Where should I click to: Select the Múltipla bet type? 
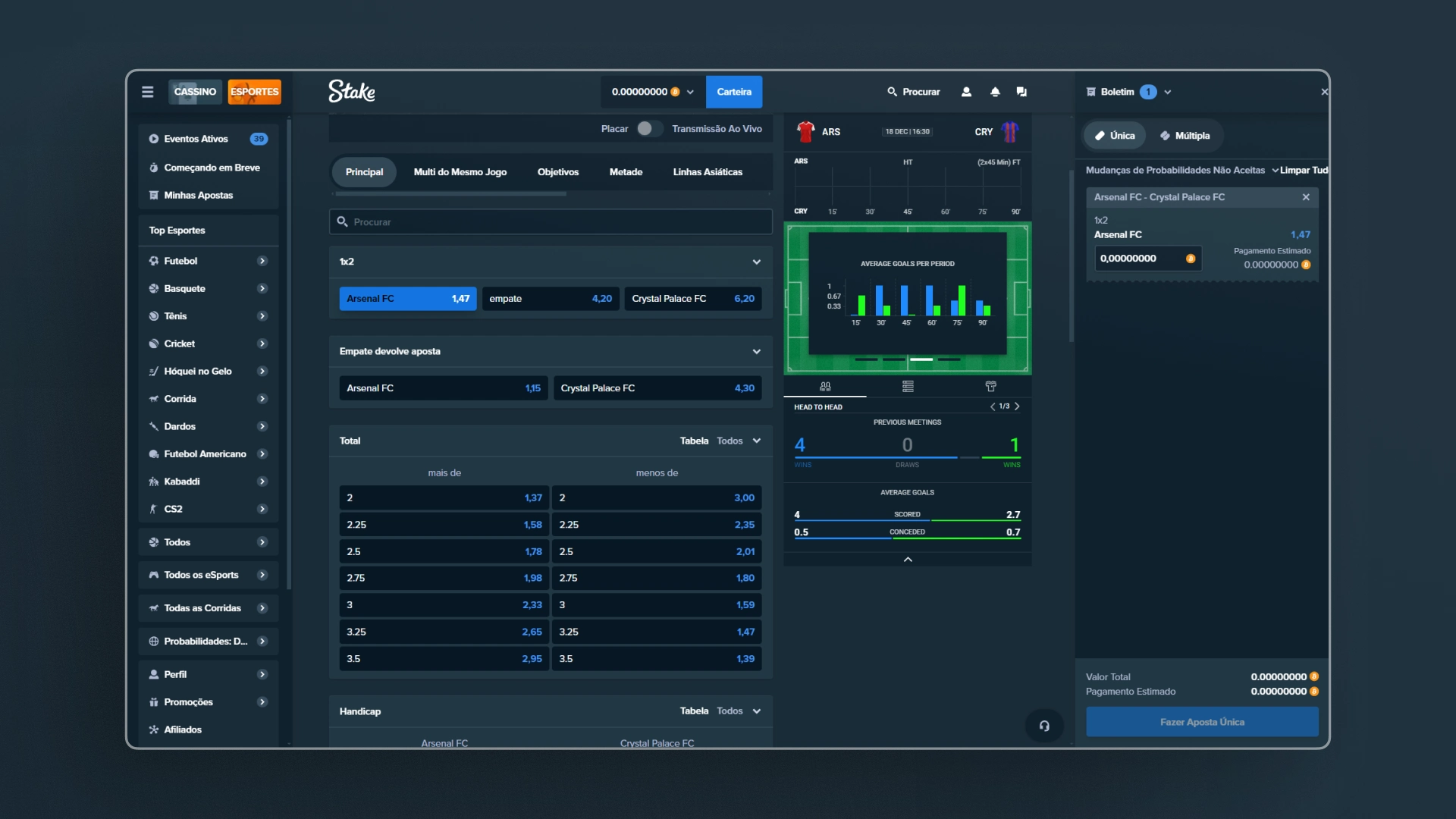[x=1185, y=136]
